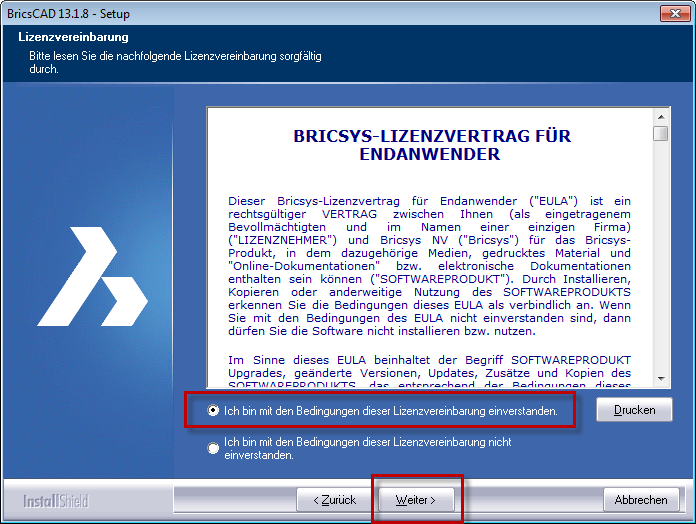Screen dimensions: 696x524
Task: Click the Drucken button
Action: (x=634, y=410)
